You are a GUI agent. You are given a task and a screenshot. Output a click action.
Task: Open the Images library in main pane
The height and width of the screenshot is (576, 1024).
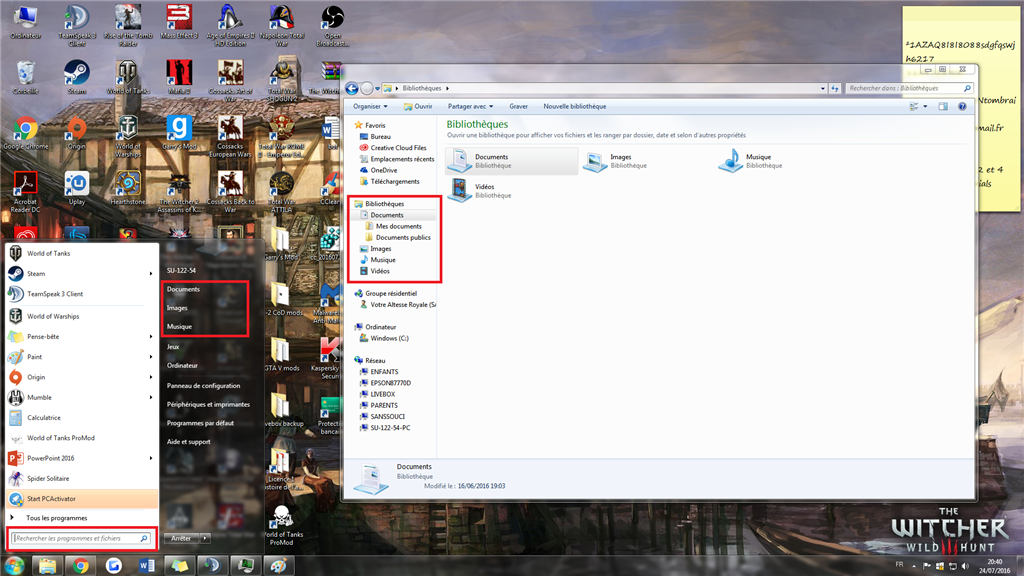(615, 161)
